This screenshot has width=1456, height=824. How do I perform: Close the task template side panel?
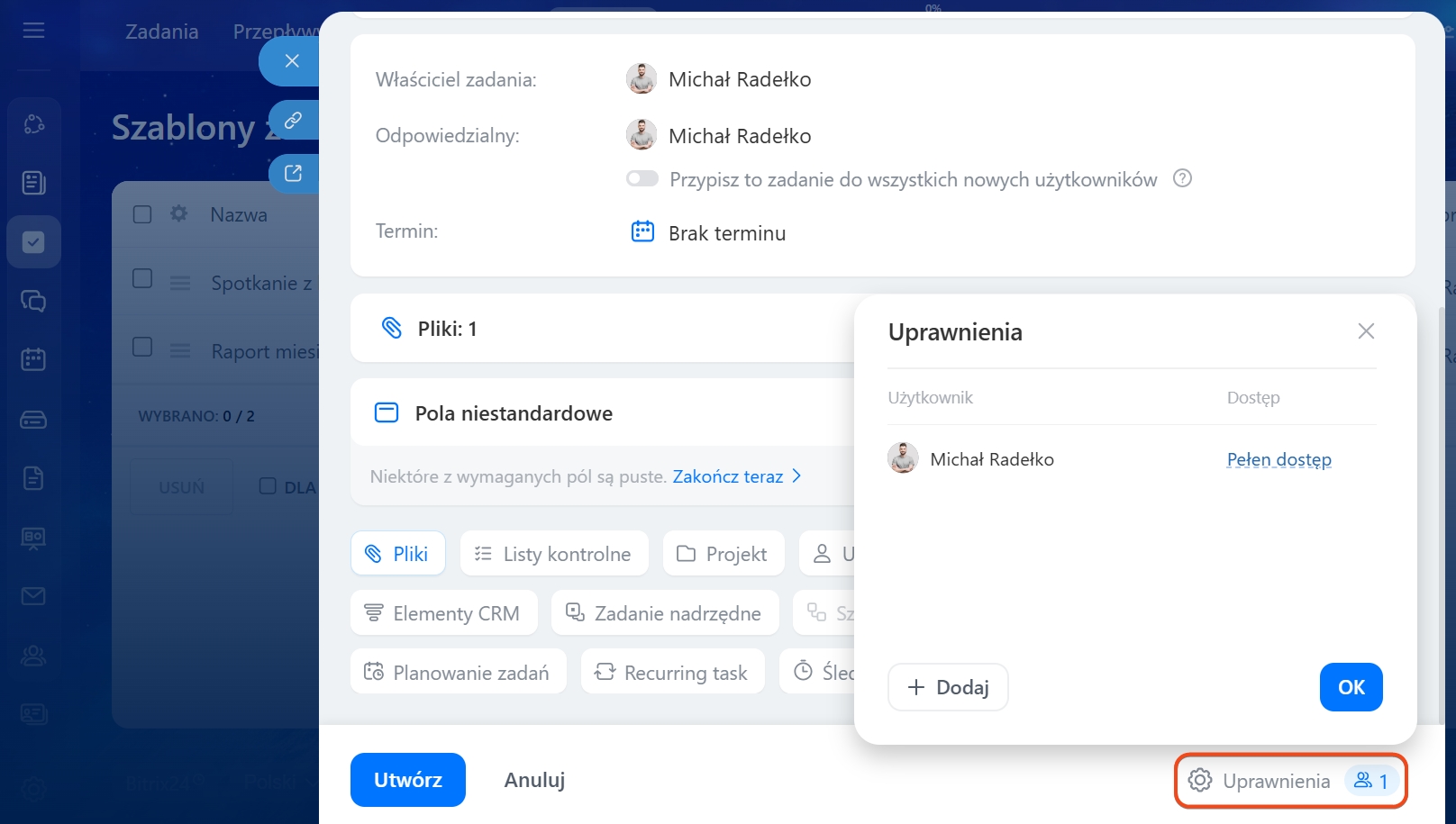pos(291,60)
